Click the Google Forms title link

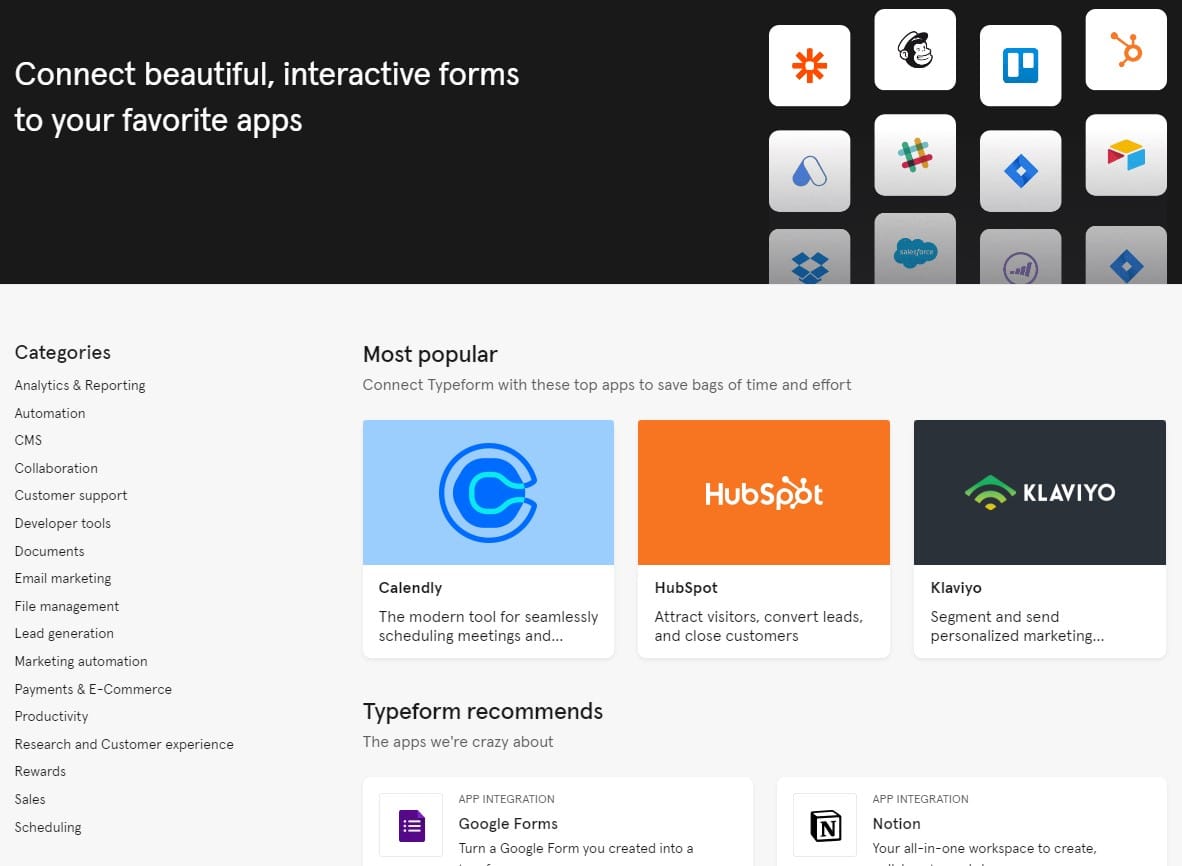(x=508, y=824)
